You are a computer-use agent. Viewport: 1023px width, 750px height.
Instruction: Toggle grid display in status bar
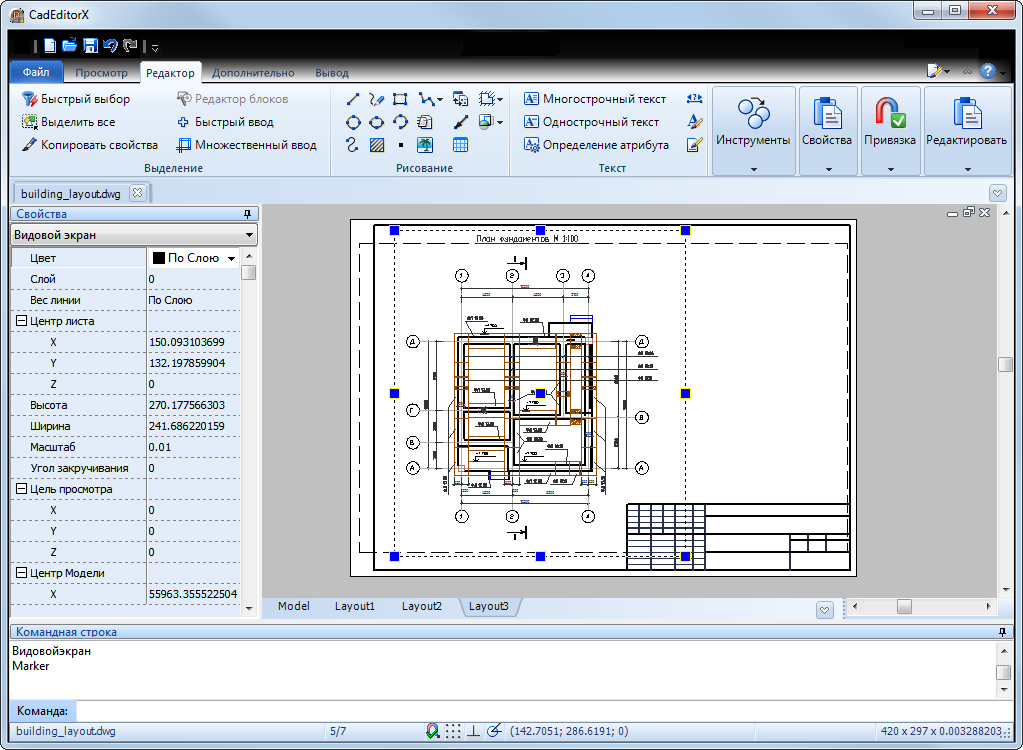click(453, 731)
